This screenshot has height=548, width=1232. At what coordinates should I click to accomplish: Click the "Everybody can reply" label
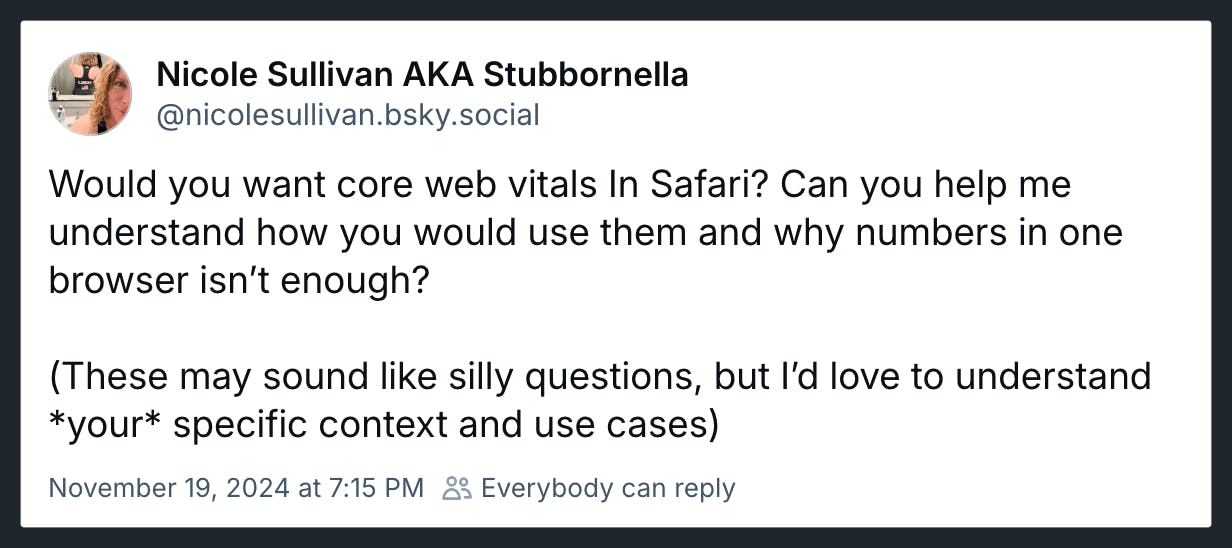(x=608, y=488)
